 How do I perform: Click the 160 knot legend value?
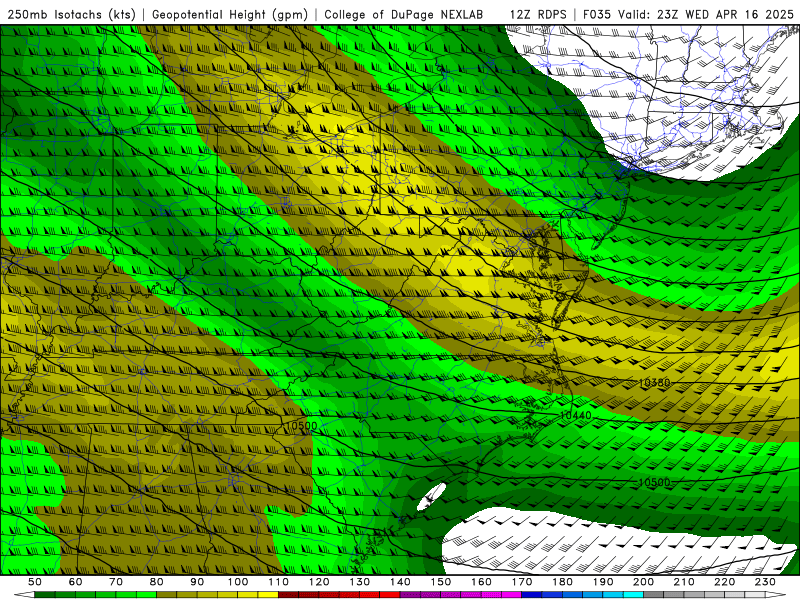click(x=482, y=582)
